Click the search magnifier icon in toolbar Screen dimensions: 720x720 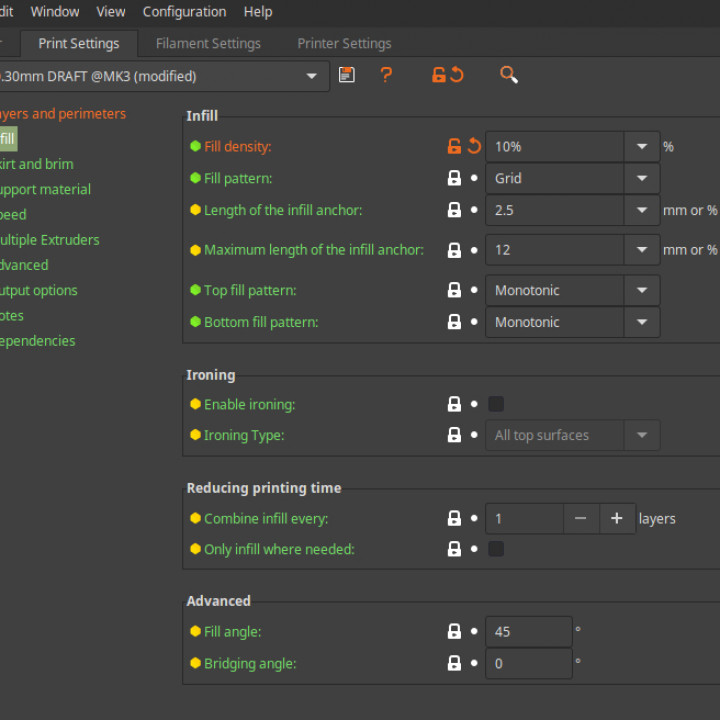click(508, 75)
